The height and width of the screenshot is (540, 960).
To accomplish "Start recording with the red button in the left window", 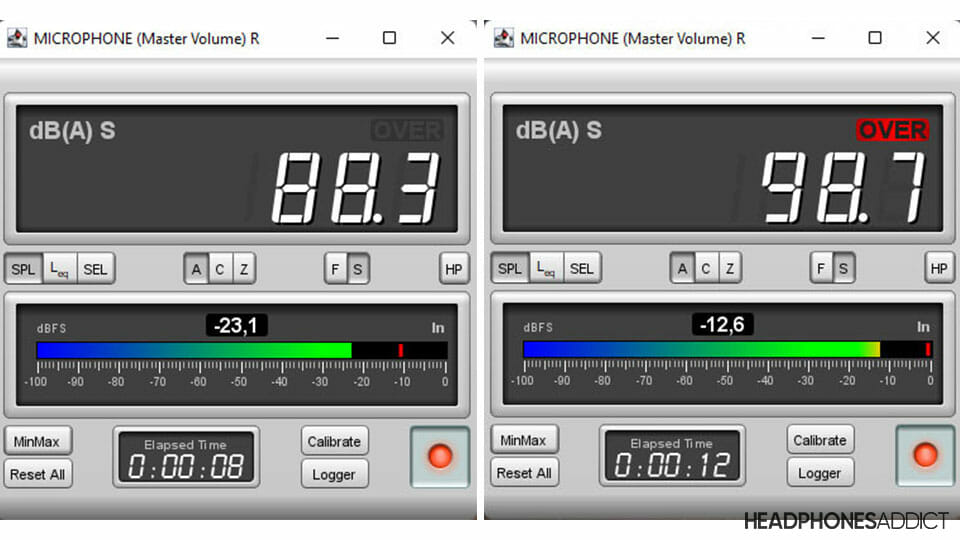I will (440, 457).
